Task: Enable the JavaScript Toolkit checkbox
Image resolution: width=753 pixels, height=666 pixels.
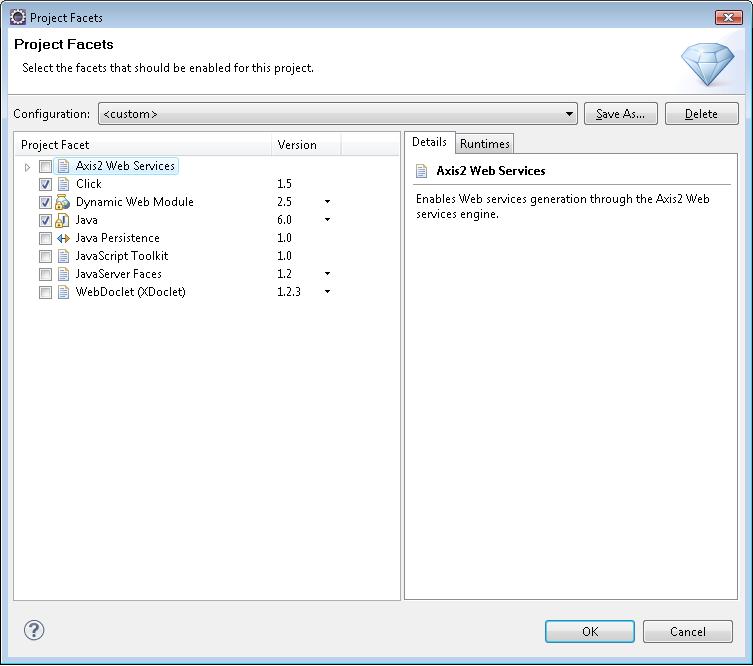Action: [x=45, y=256]
